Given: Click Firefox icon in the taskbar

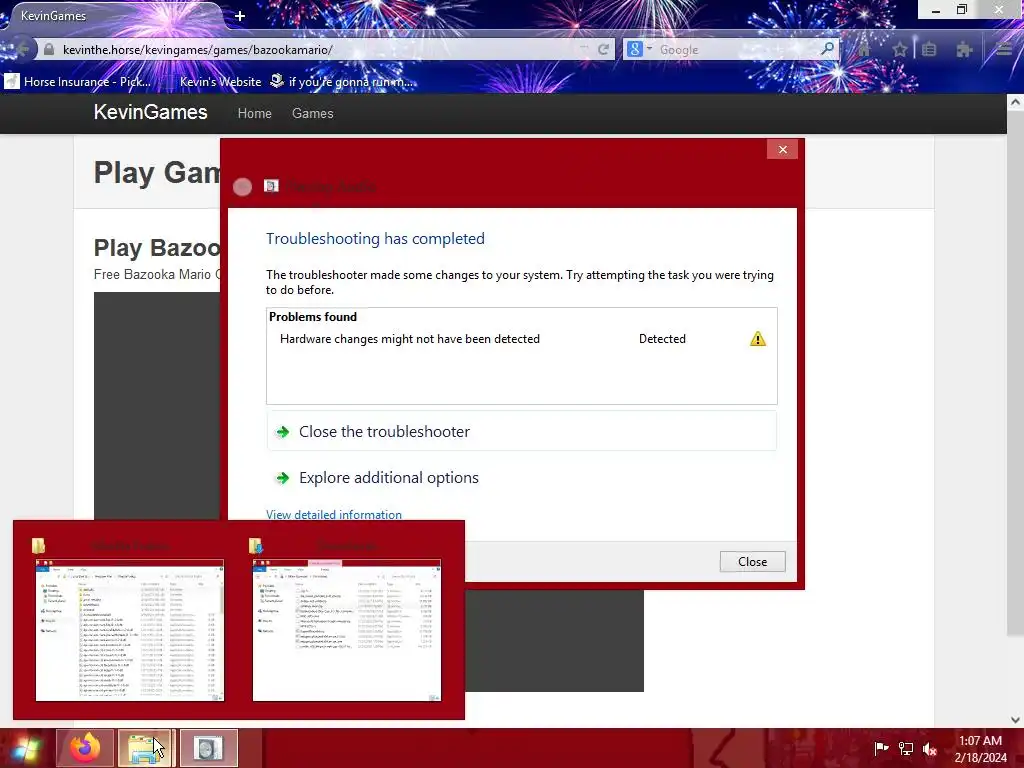Looking at the screenshot, I should point(85,748).
